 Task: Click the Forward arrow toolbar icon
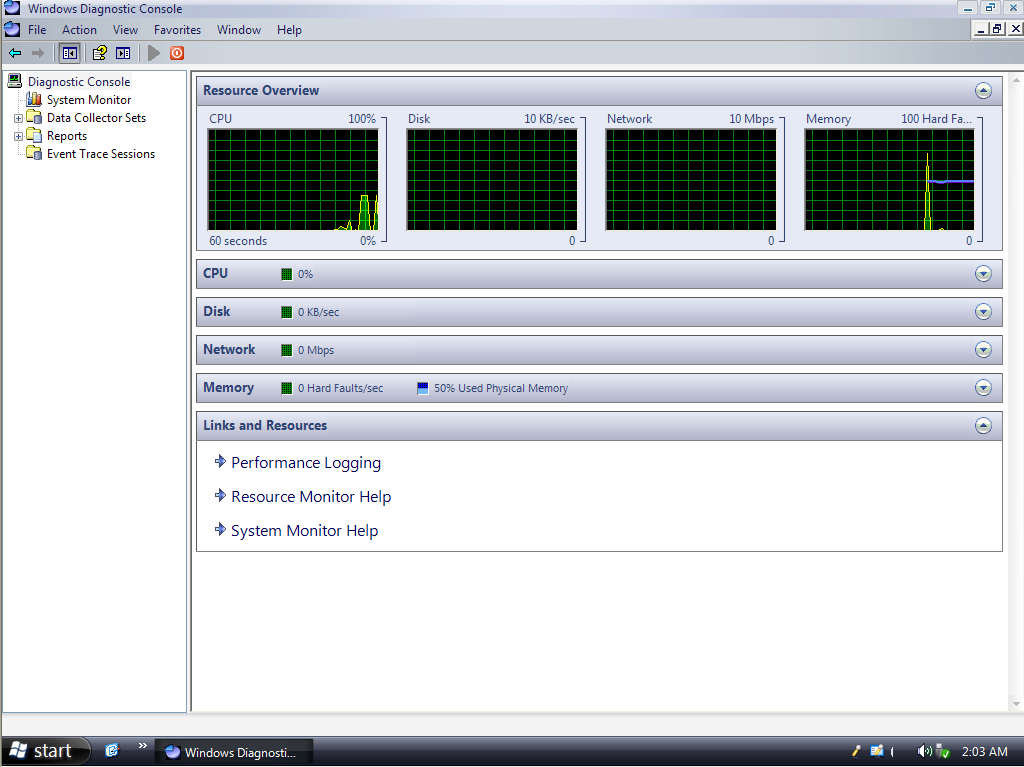pos(38,53)
